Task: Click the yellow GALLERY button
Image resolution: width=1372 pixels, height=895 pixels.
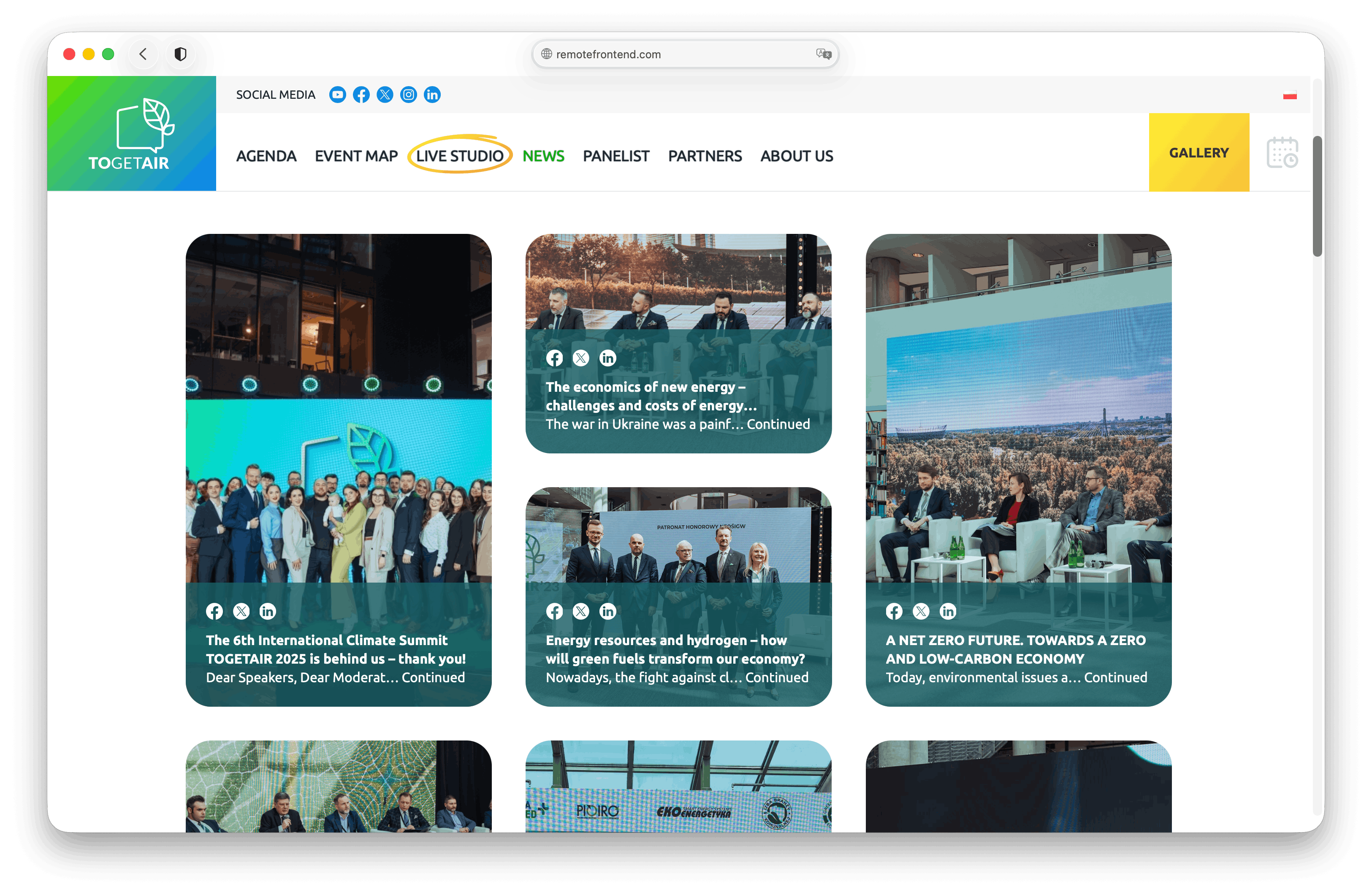Action: [x=1198, y=152]
